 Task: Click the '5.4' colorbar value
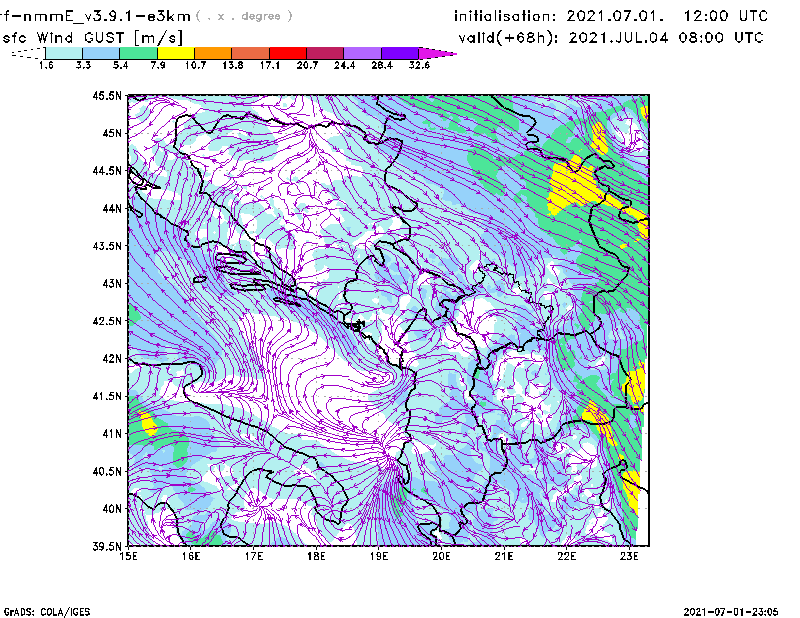click(120, 65)
